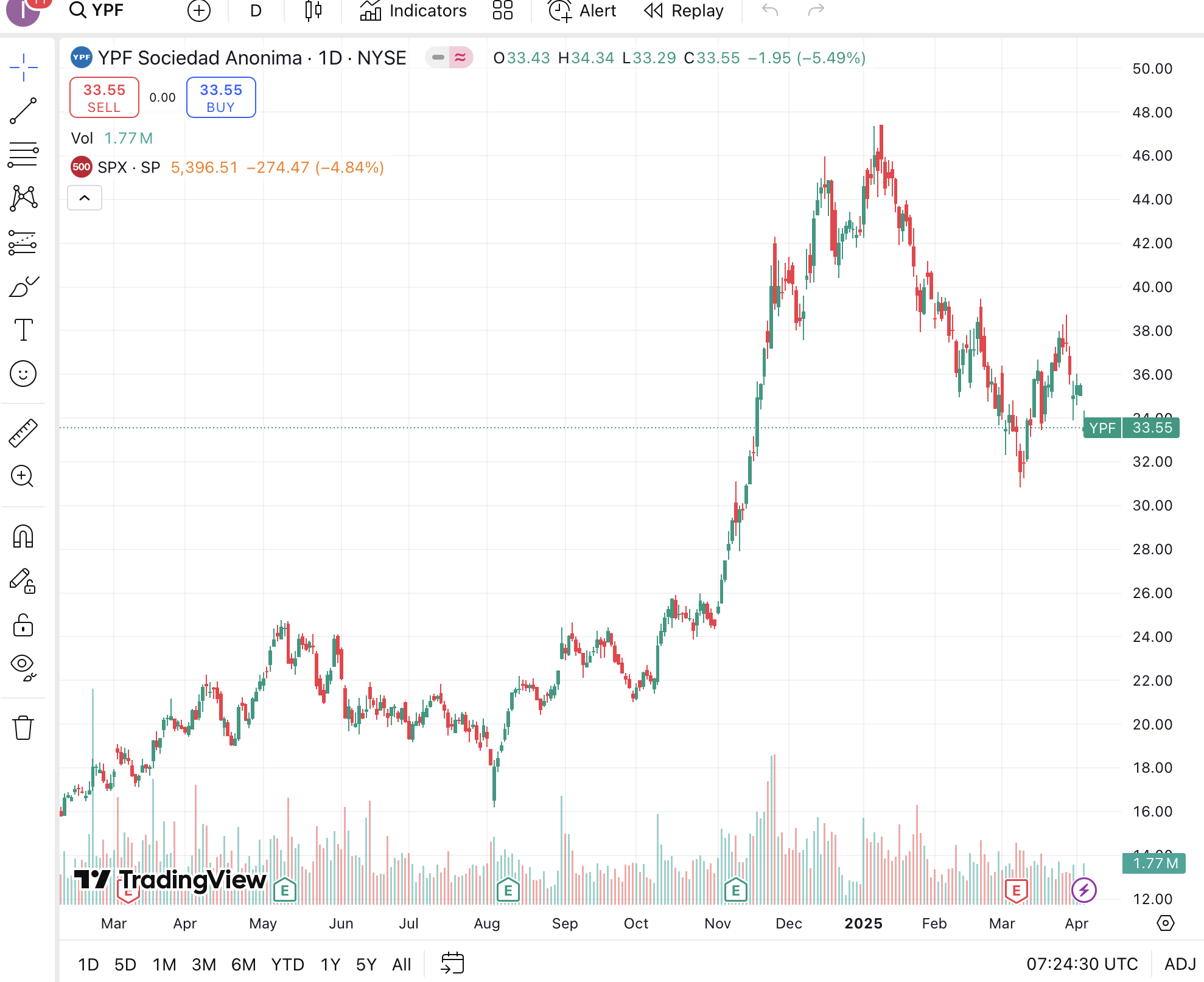Click the 33.55 SELL button
The width and height of the screenshot is (1204, 982).
[x=104, y=97]
